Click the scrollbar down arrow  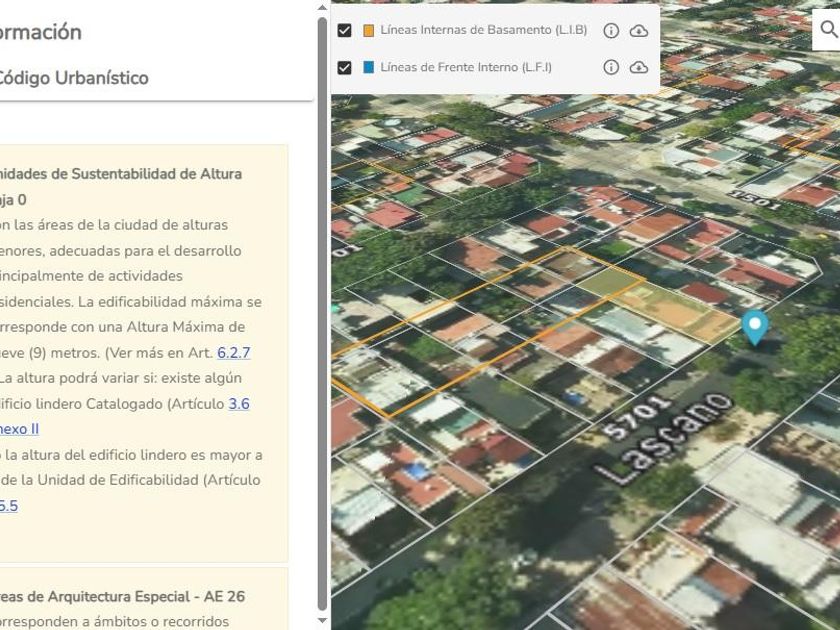[x=322, y=621]
